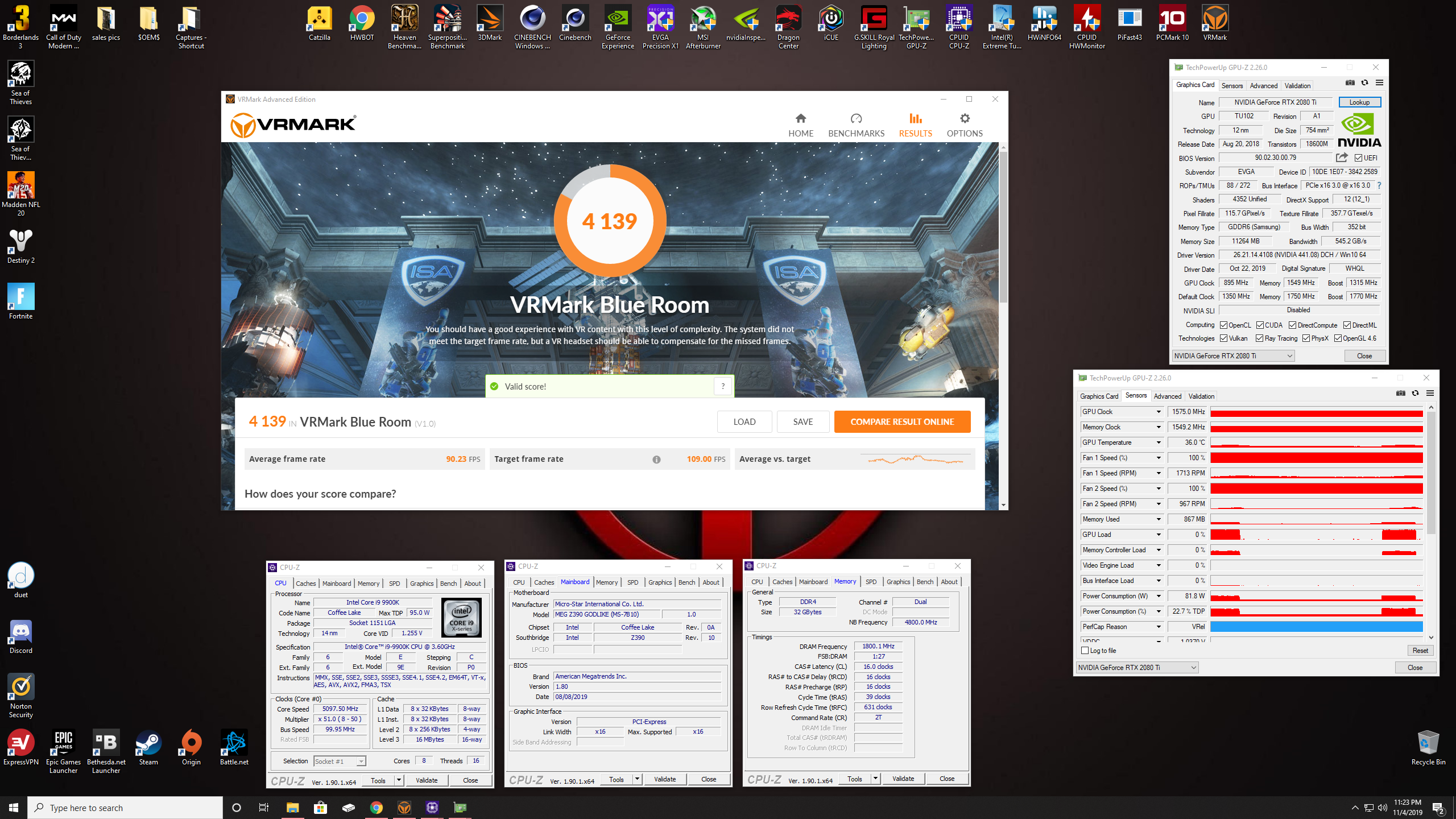Click target frame rate info icon

click(x=656, y=460)
